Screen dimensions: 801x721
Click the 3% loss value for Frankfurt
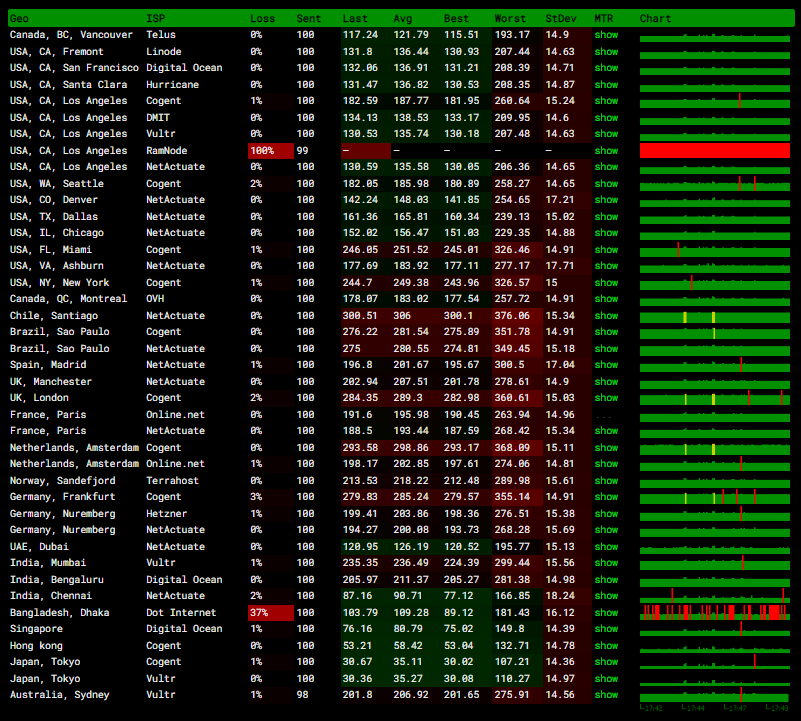(256, 497)
